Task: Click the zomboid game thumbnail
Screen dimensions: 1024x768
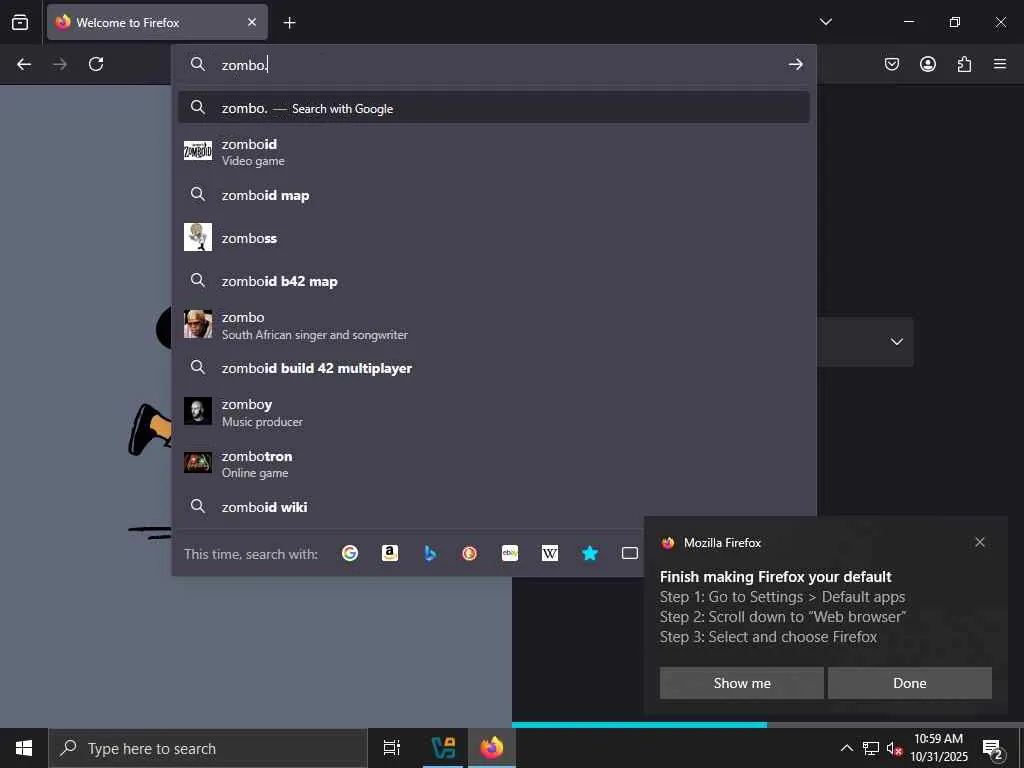Action: coord(198,151)
